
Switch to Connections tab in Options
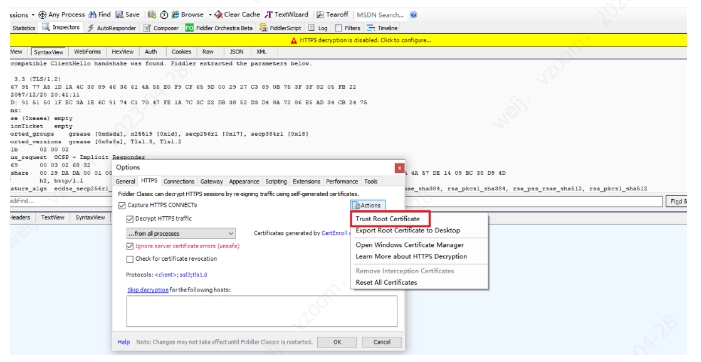(x=179, y=181)
